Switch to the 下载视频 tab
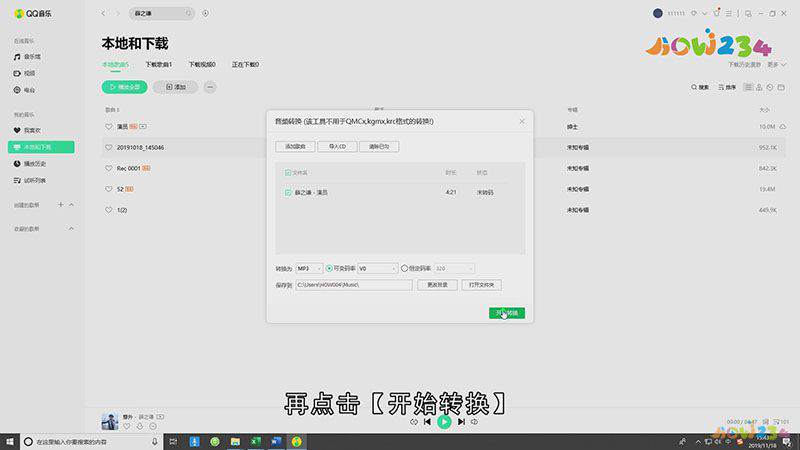 pos(202,65)
